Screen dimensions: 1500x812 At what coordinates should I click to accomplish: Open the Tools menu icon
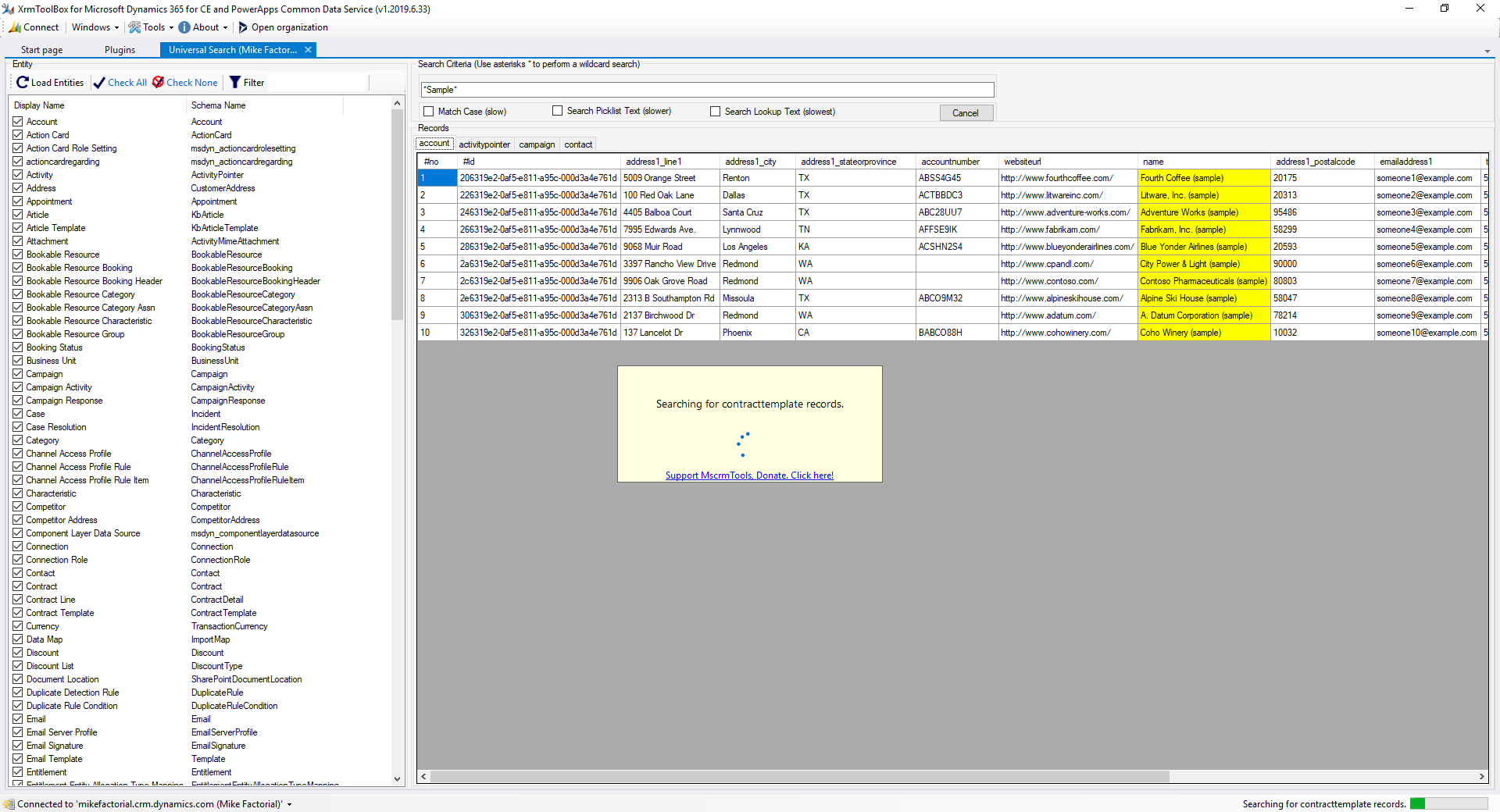point(135,27)
